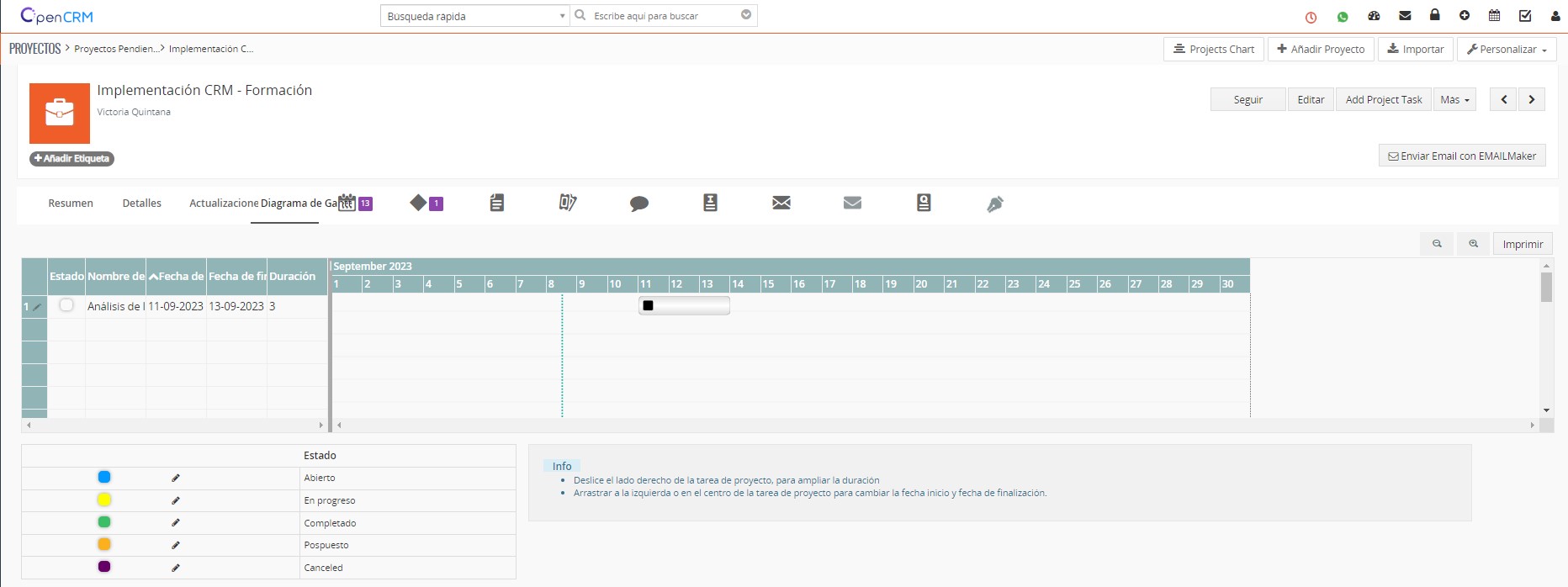The height and width of the screenshot is (587, 1568).
Task: Edit the Completado status color pencil
Action: click(x=176, y=522)
